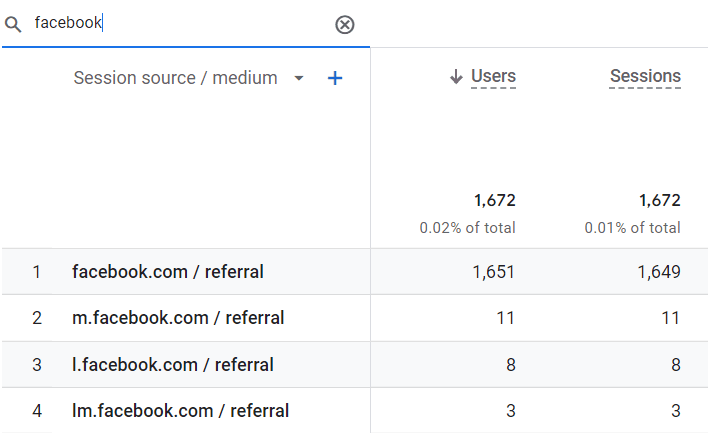The width and height of the screenshot is (708, 433).
Task: Add a secondary dimension with plus icon
Action: click(x=335, y=78)
